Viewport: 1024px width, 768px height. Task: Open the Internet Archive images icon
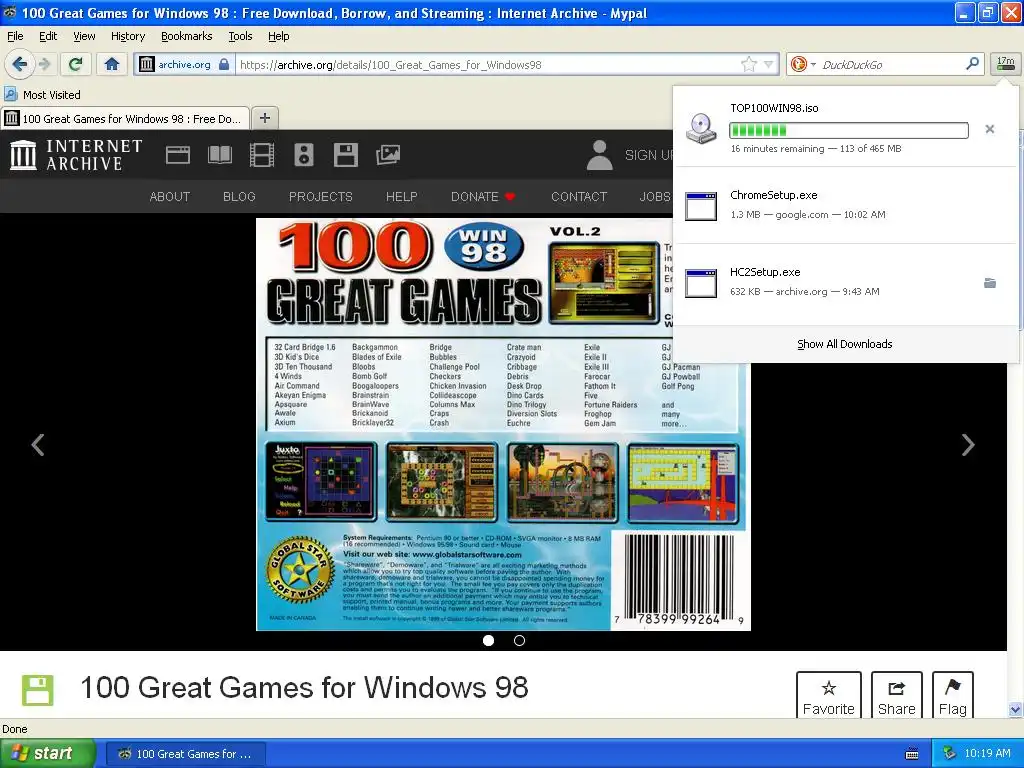(x=388, y=155)
